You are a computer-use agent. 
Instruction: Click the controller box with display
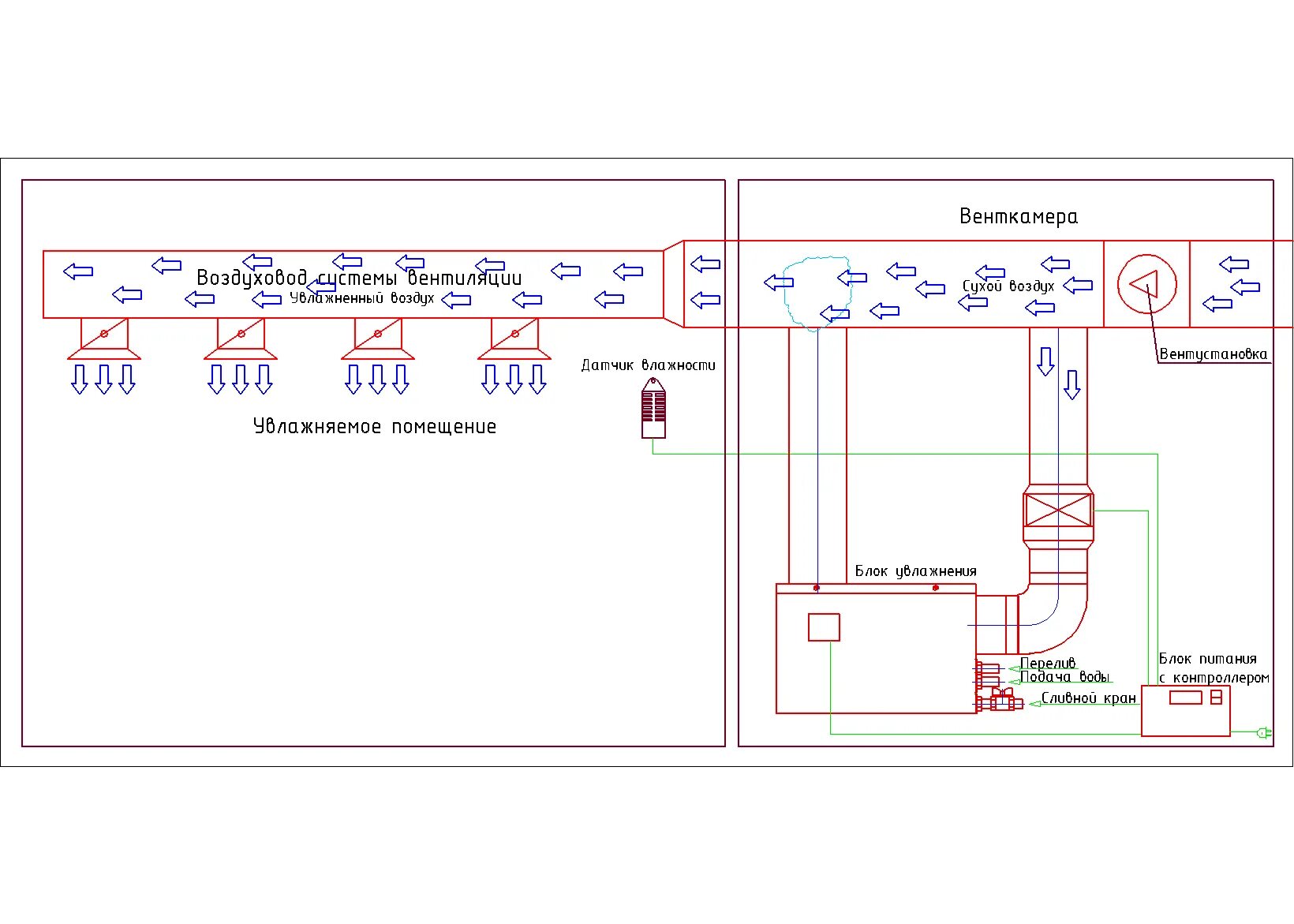[1186, 711]
